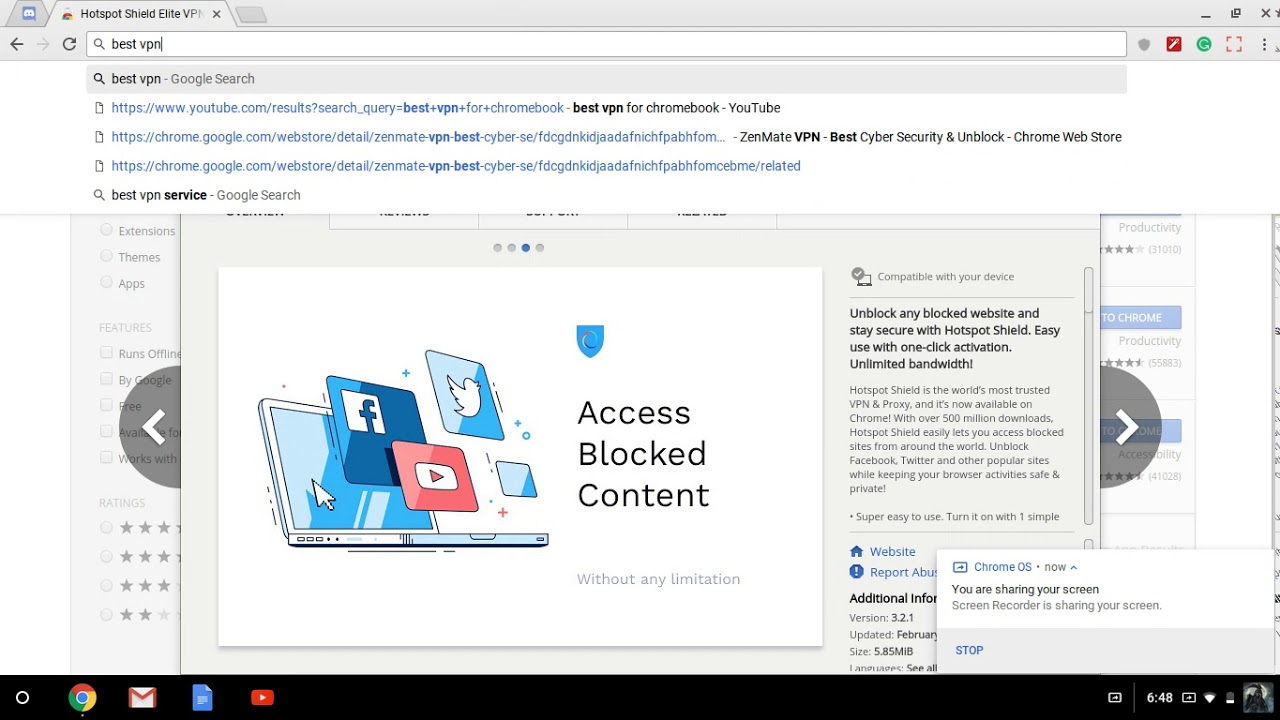Viewport: 1280px width, 720px height.
Task: Jump to second carousel dot
Action: [x=511, y=248]
